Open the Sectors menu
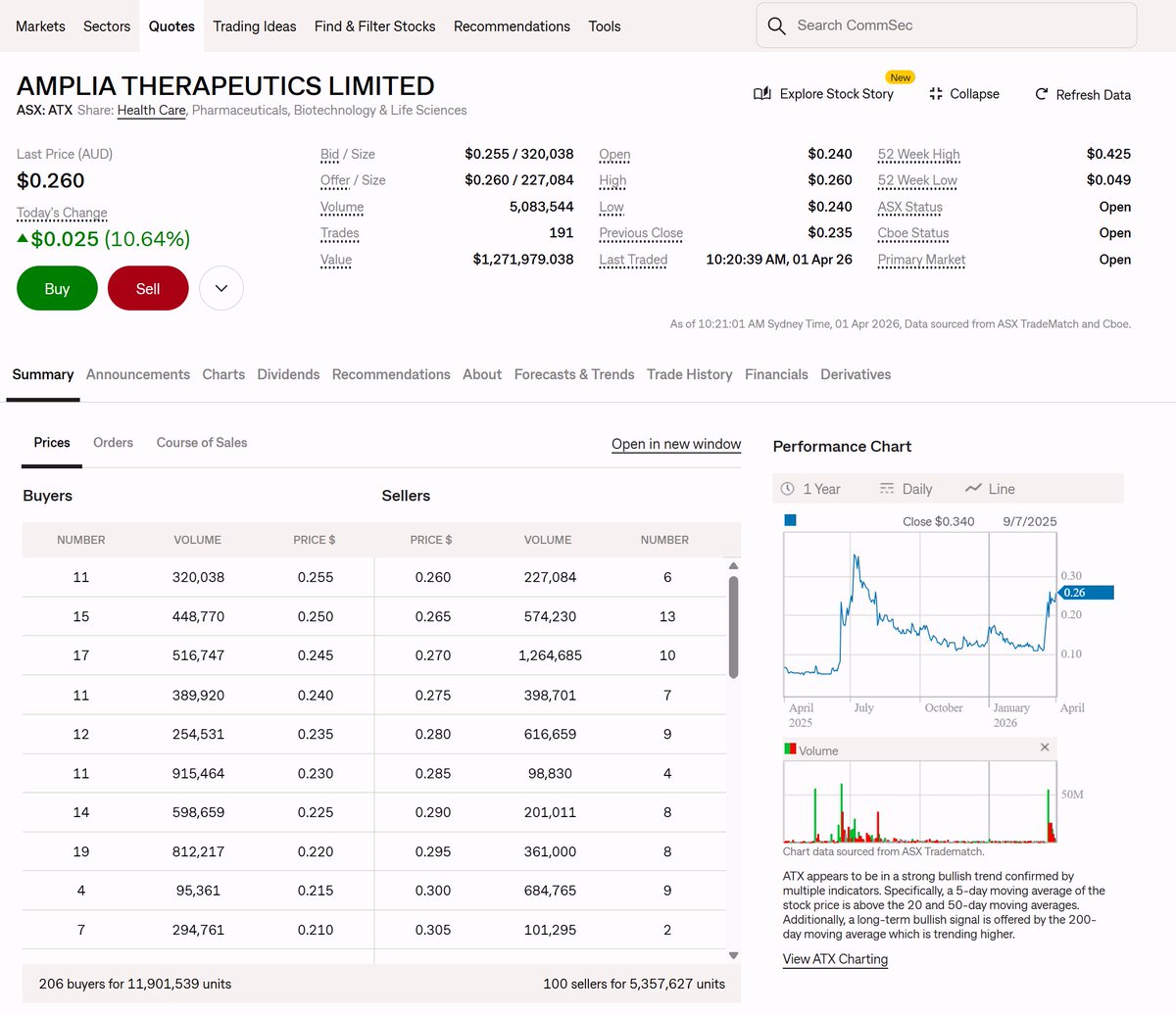Screen dimensions: 1176x1014 [107, 26]
